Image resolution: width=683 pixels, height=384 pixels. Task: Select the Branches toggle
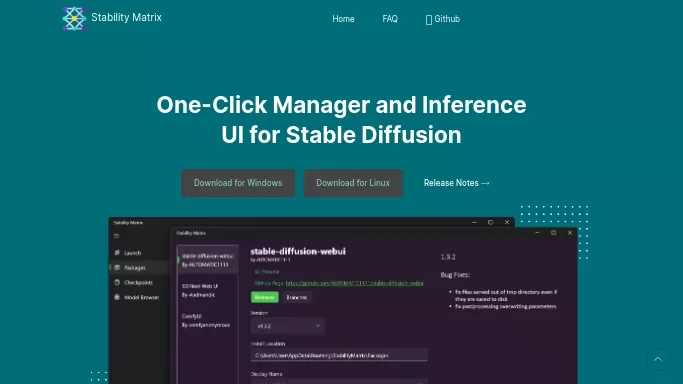pos(297,297)
